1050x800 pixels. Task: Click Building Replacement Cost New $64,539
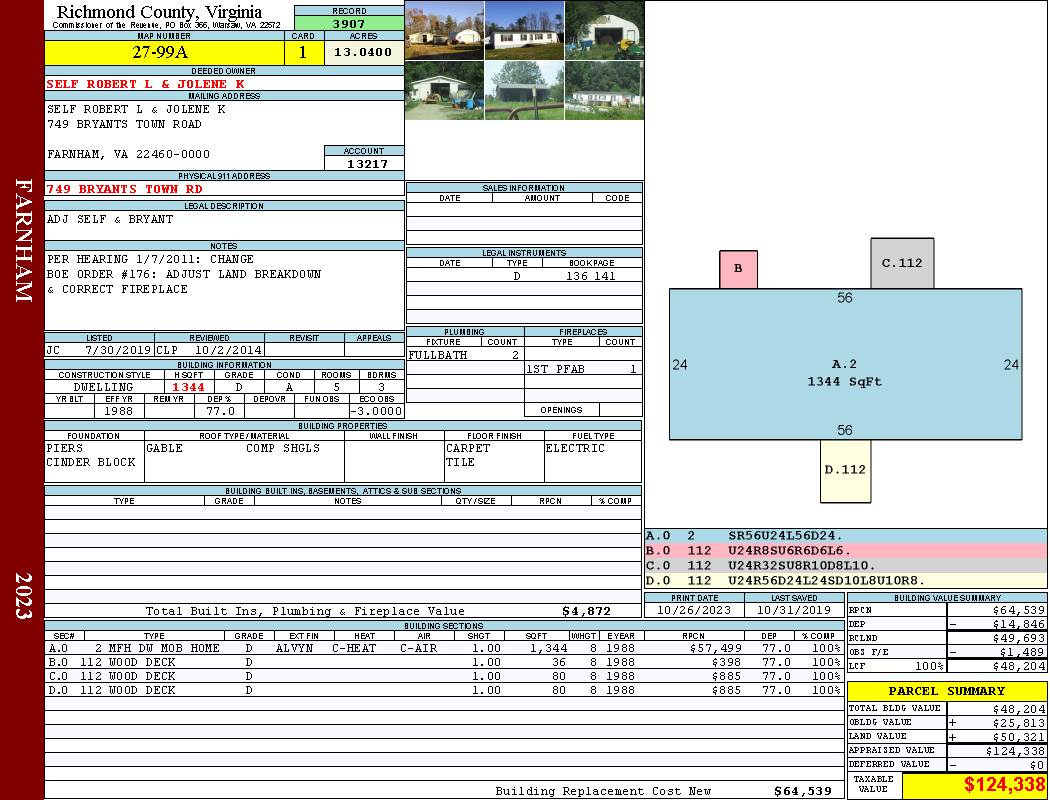pyautogui.click(x=802, y=791)
